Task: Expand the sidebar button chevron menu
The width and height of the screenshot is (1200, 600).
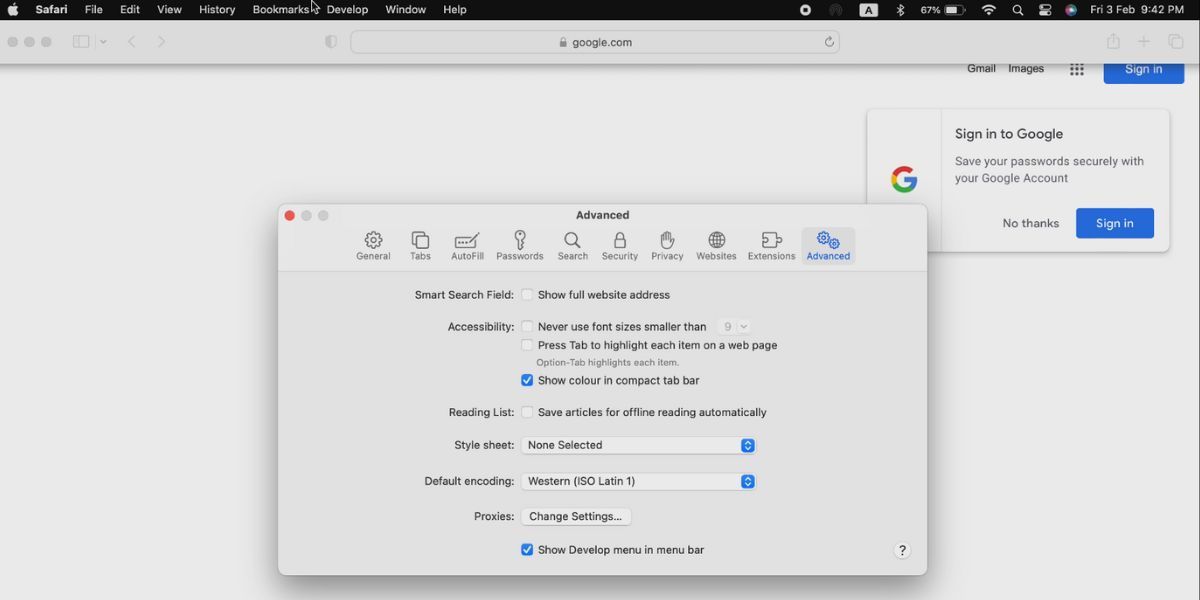Action: click(103, 42)
